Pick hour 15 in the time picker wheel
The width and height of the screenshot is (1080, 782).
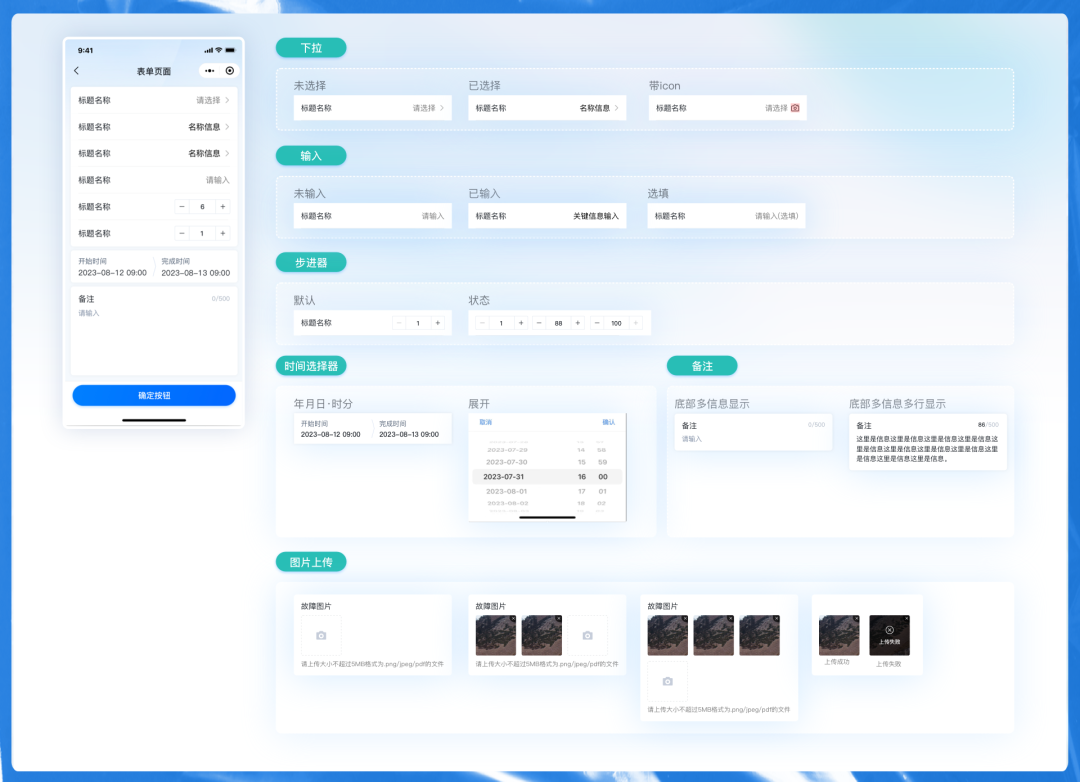582,462
